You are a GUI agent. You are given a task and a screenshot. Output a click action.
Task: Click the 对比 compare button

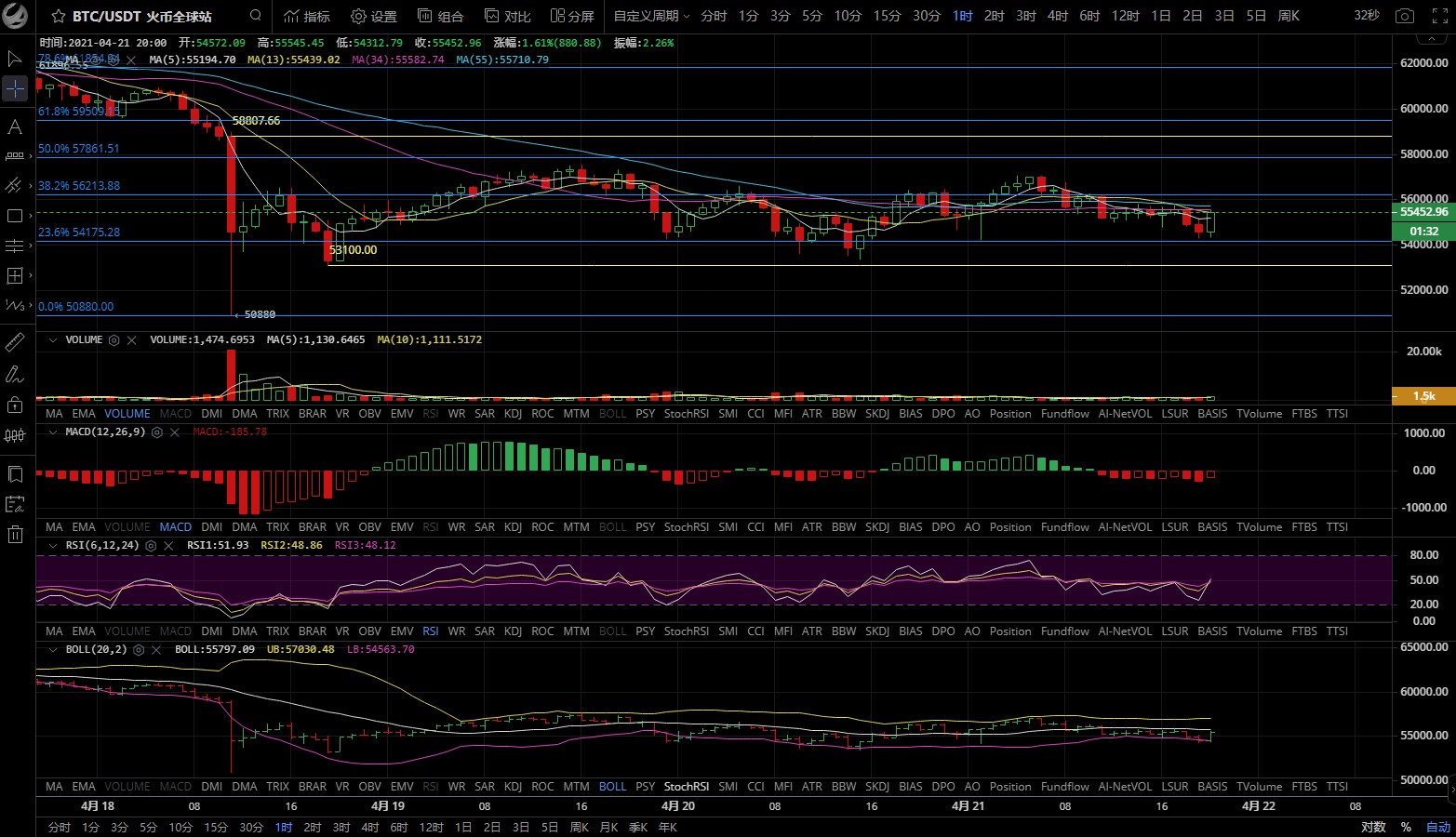coord(508,17)
